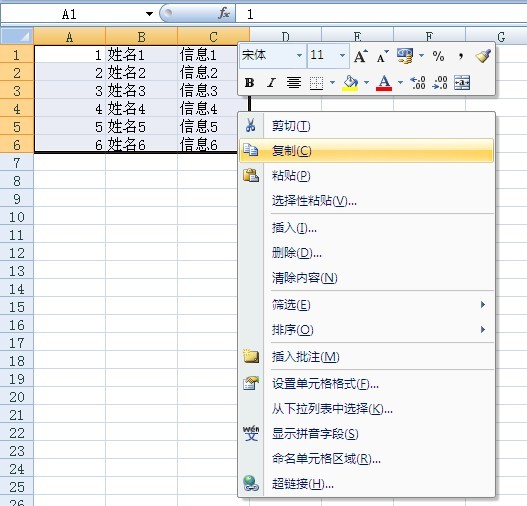Click the fx insert function button

click(x=224, y=13)
